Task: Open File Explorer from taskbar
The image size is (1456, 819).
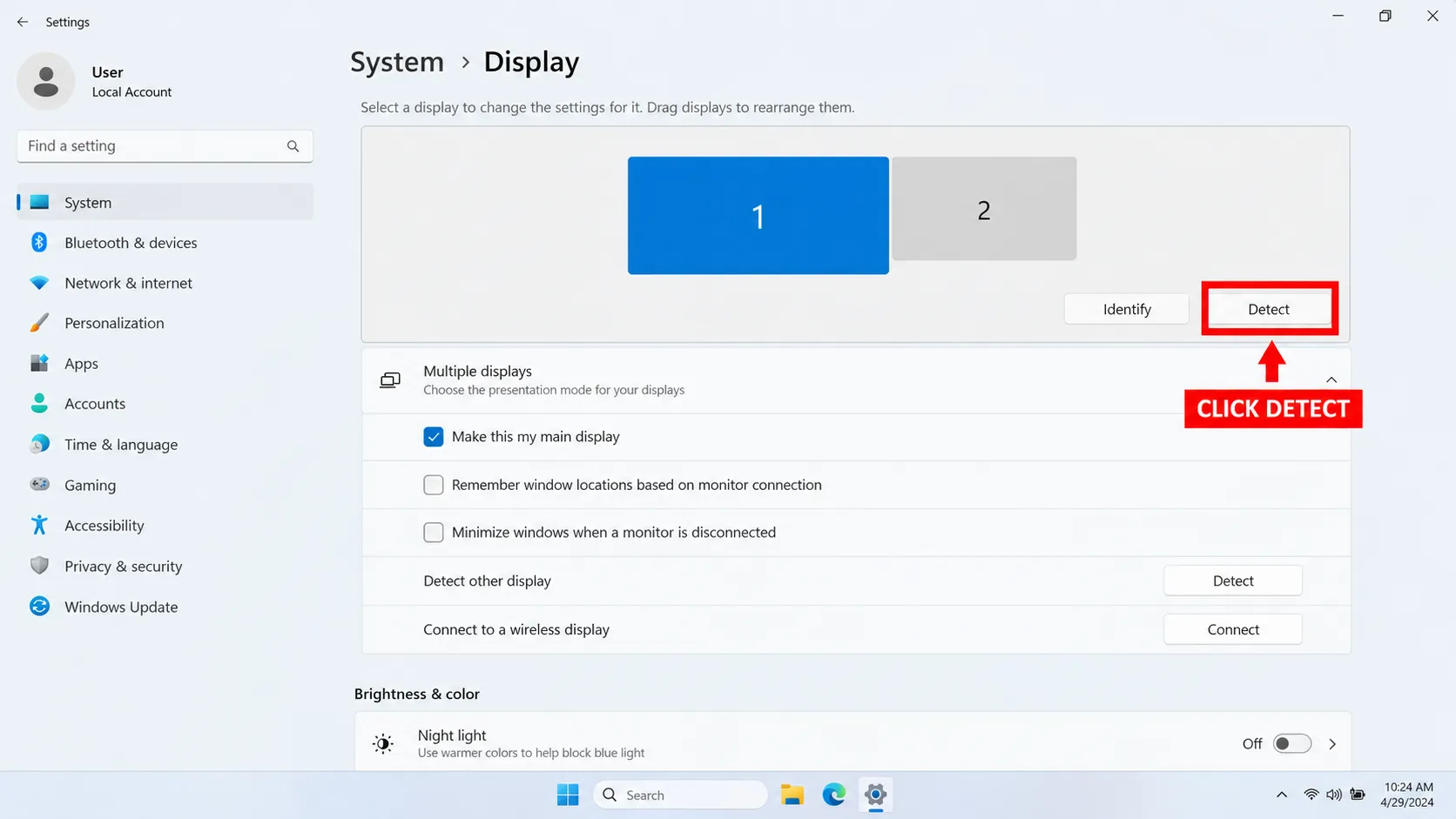Action: (x=792, y=795)
